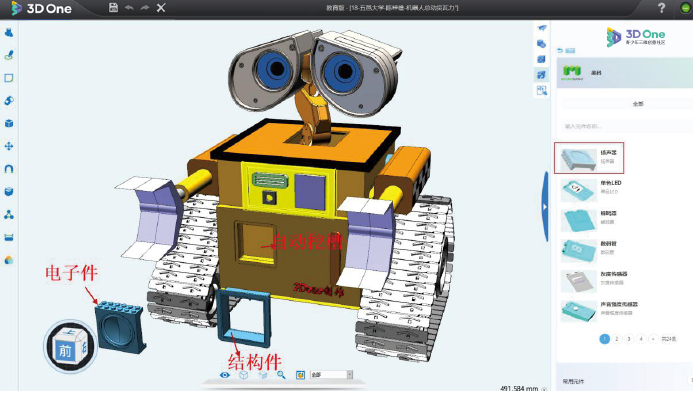Open the 3D One logo menu

point(41,8)
